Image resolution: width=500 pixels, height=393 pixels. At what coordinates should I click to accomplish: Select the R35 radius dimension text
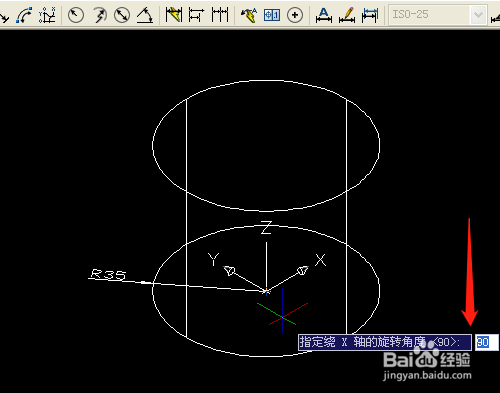pyautogui.click(x=108, y=274)
